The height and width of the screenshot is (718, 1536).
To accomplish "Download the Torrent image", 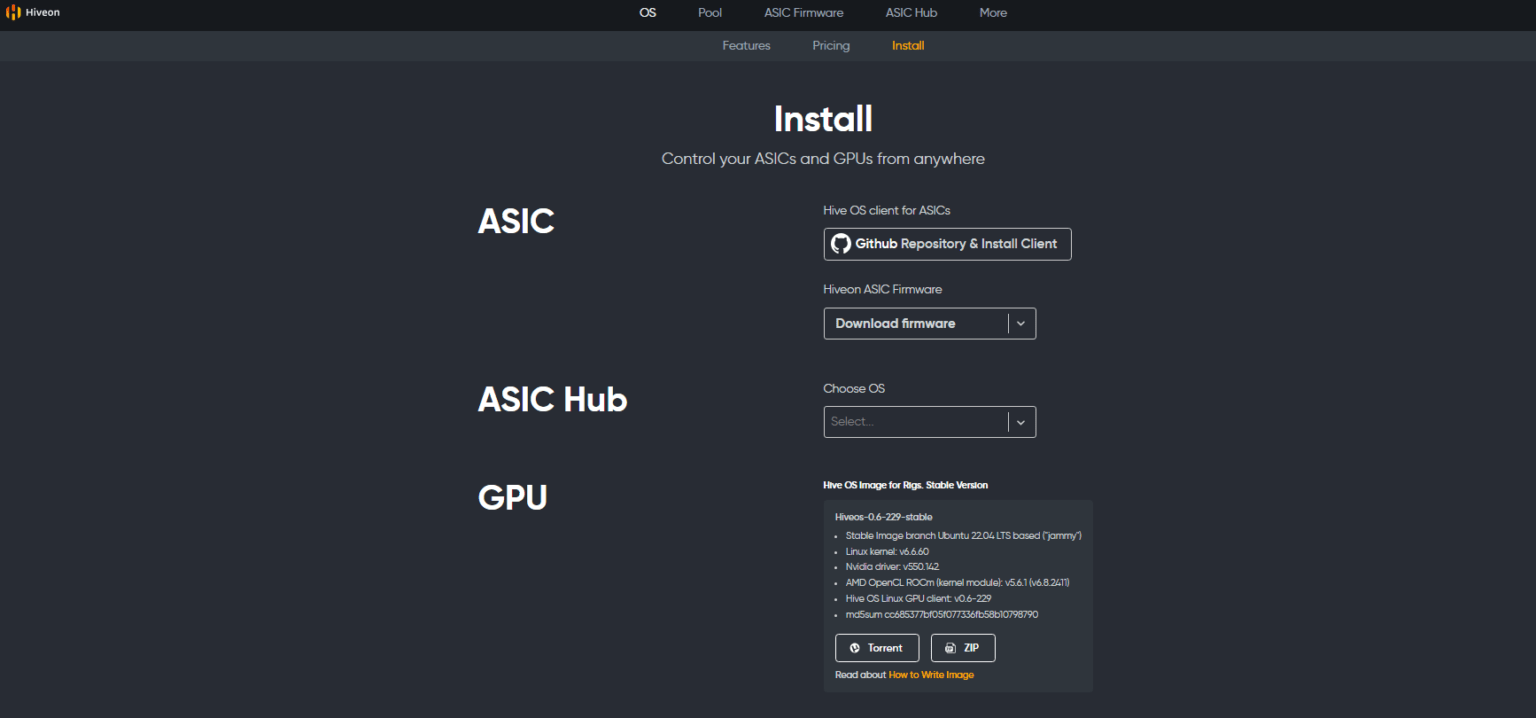I will point(877,648).
